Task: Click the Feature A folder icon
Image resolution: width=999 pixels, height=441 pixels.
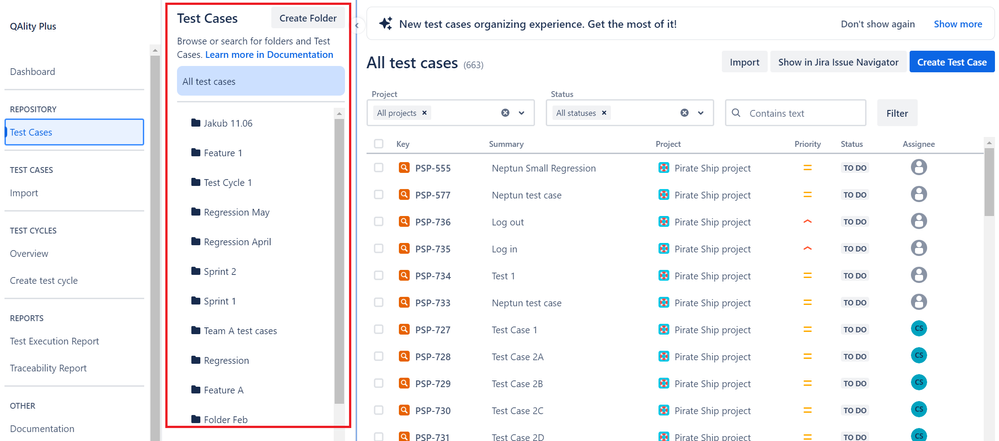Action: [x=196, y=390]
